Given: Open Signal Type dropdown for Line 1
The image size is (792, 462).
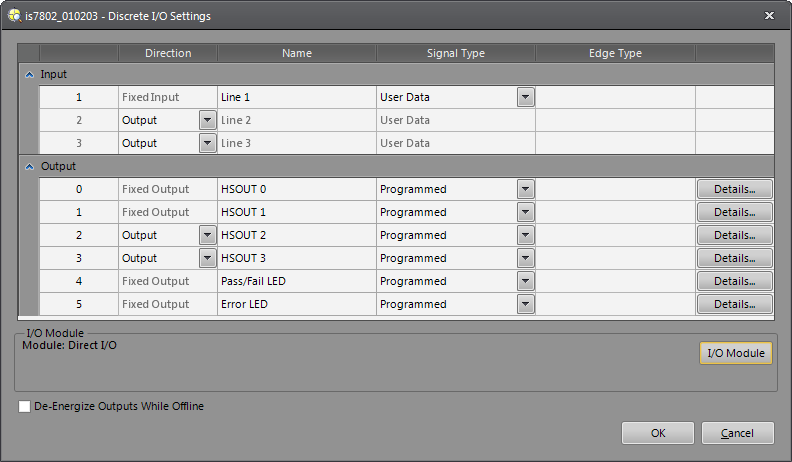Looking at the screenshot, I should pos(525,97).
